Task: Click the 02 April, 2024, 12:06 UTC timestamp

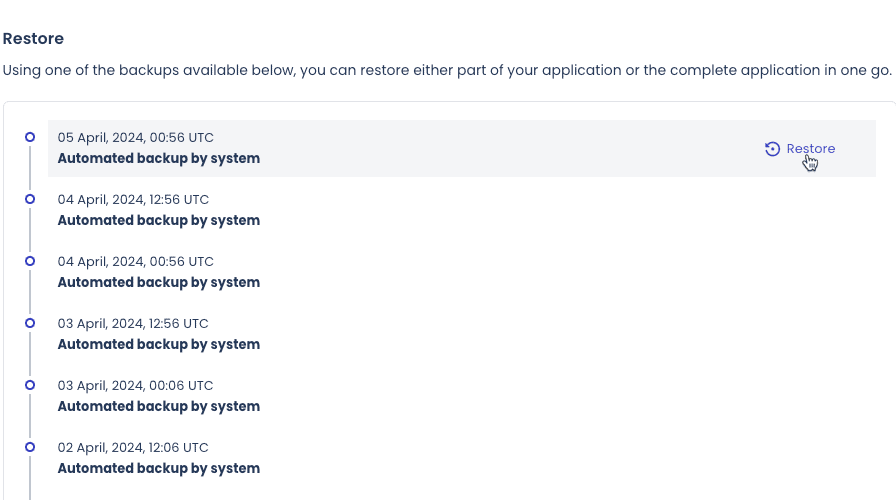Action: [x=133, y=447]
